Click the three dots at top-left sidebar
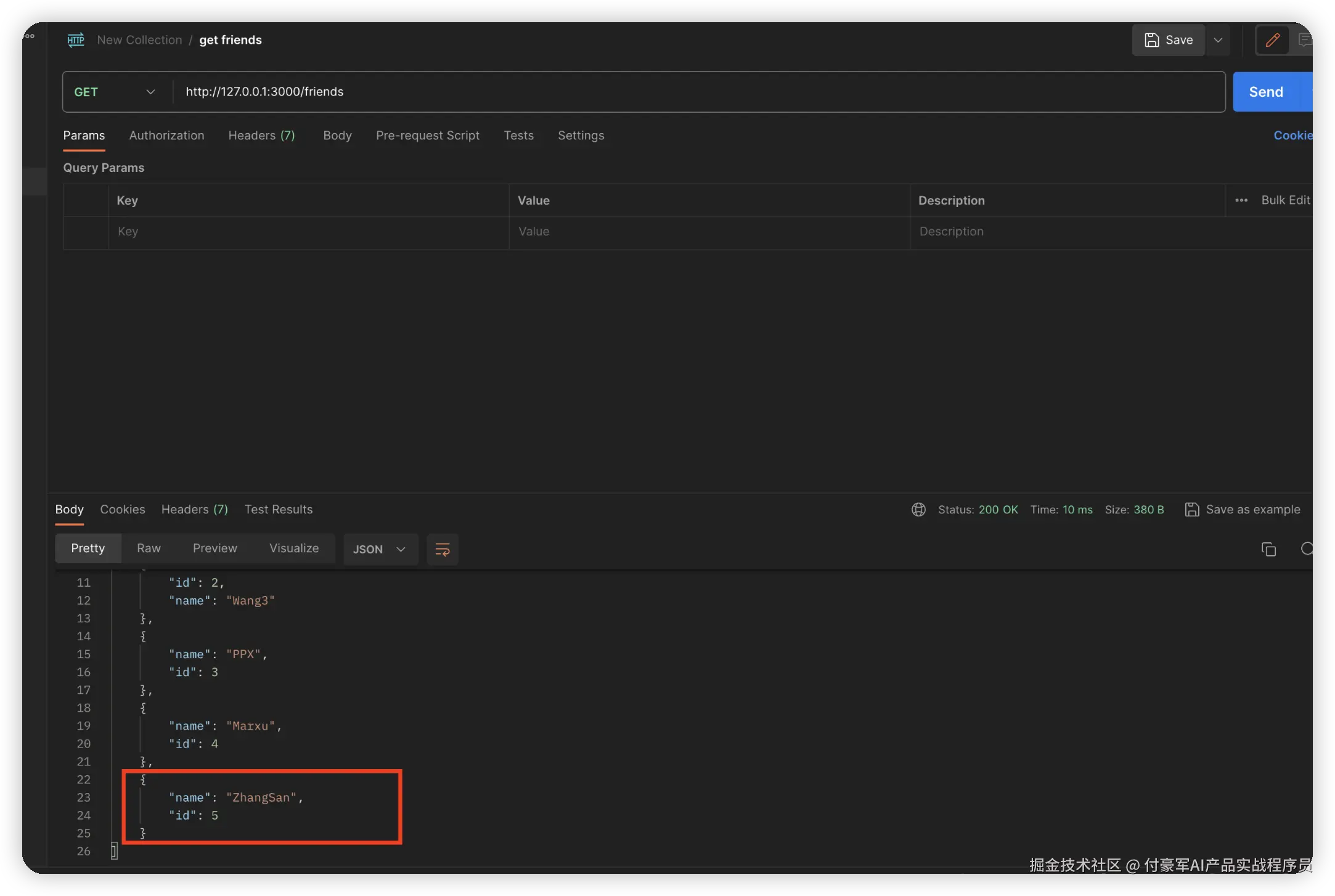The height and width of the screenshot is (896, 1335). click(x=29, y=36)
